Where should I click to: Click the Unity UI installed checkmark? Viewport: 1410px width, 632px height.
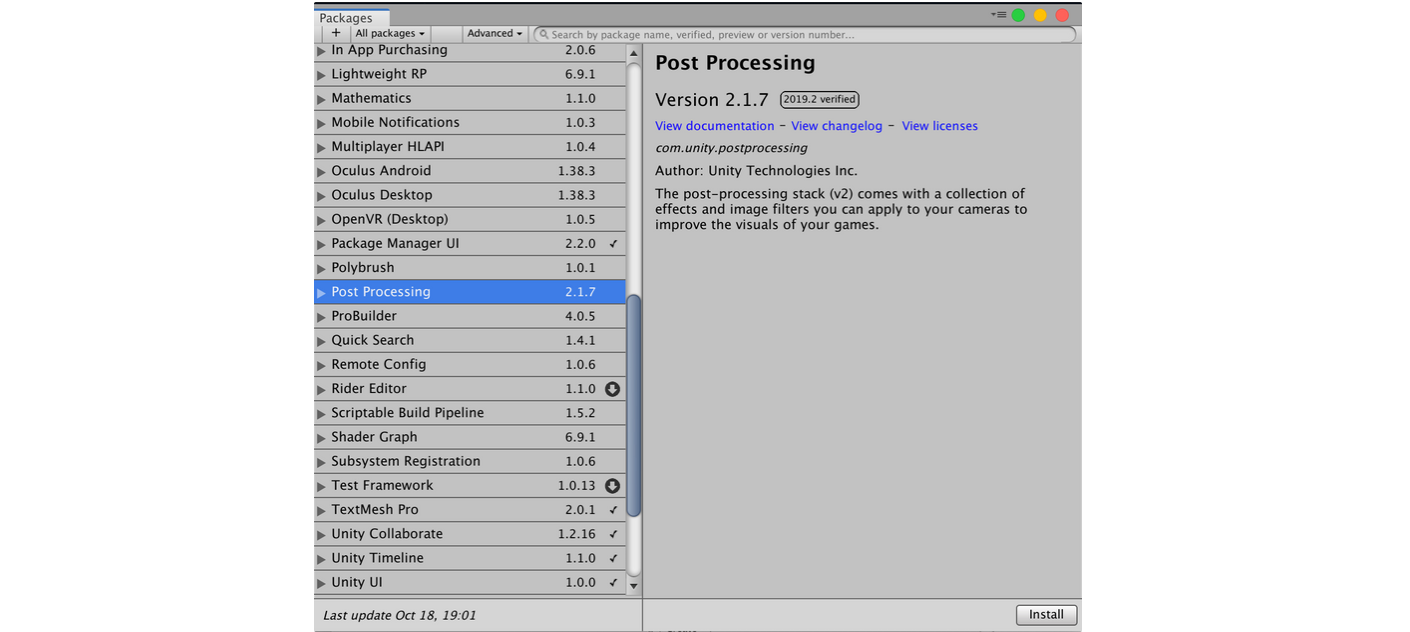pyautogui.click(x=613, y=583)
